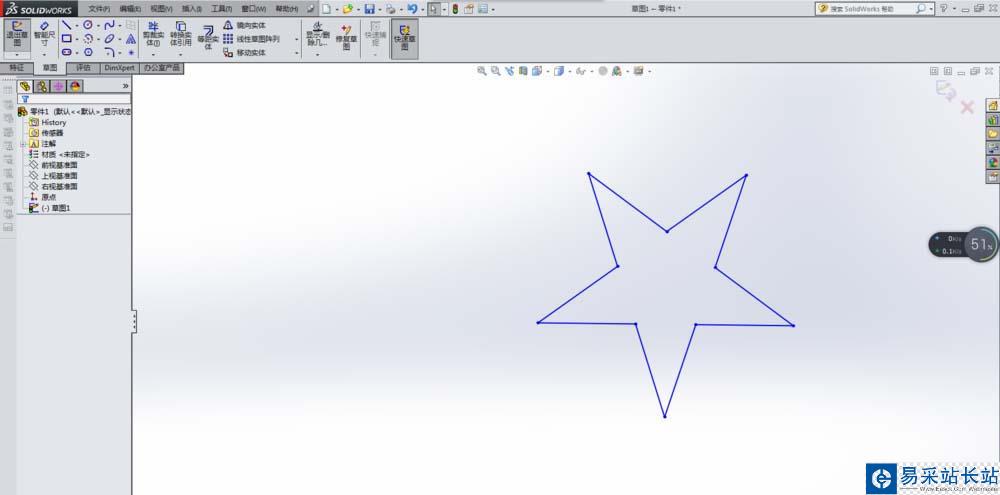Activate the Spline sketch tool
Viewport: 1000px width, 495px height.
110,25
